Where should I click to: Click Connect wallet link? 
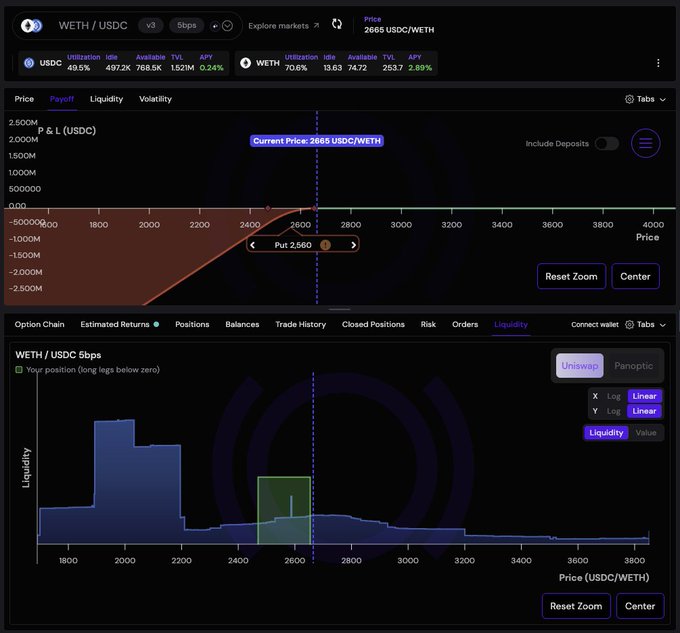coord(595,325)
